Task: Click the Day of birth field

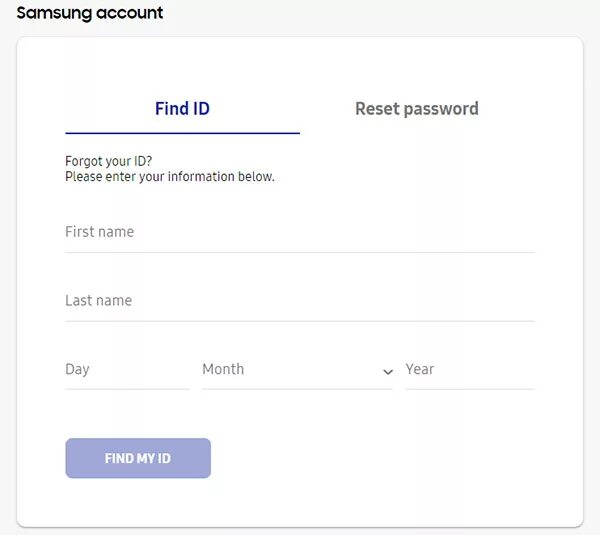Action: (x=127, y=370)
